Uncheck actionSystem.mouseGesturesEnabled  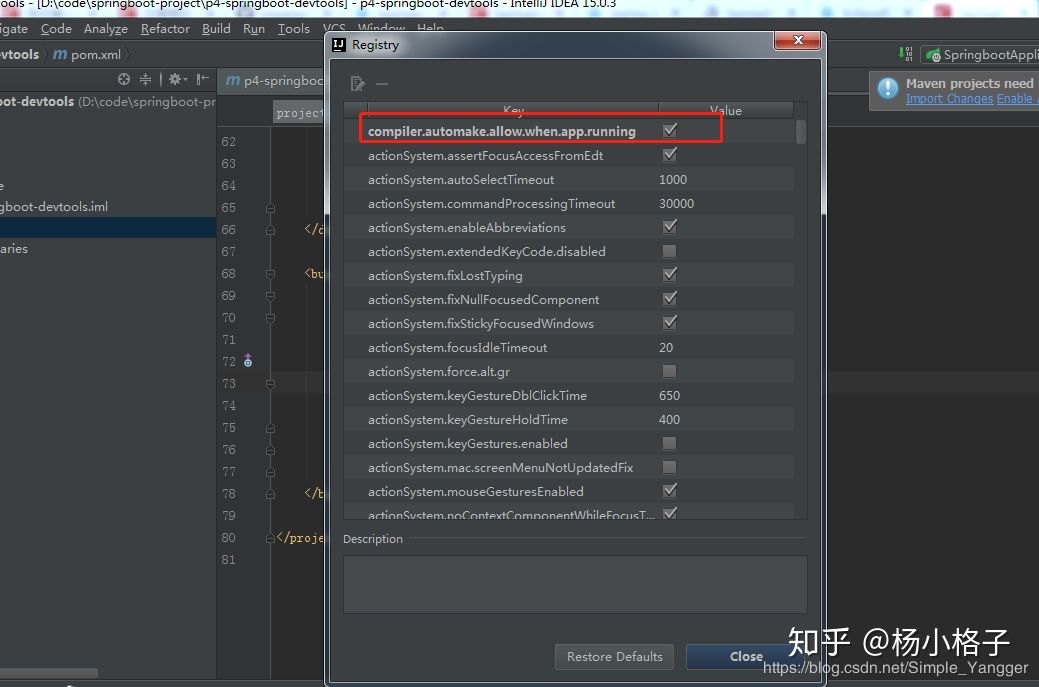(670, 490)
